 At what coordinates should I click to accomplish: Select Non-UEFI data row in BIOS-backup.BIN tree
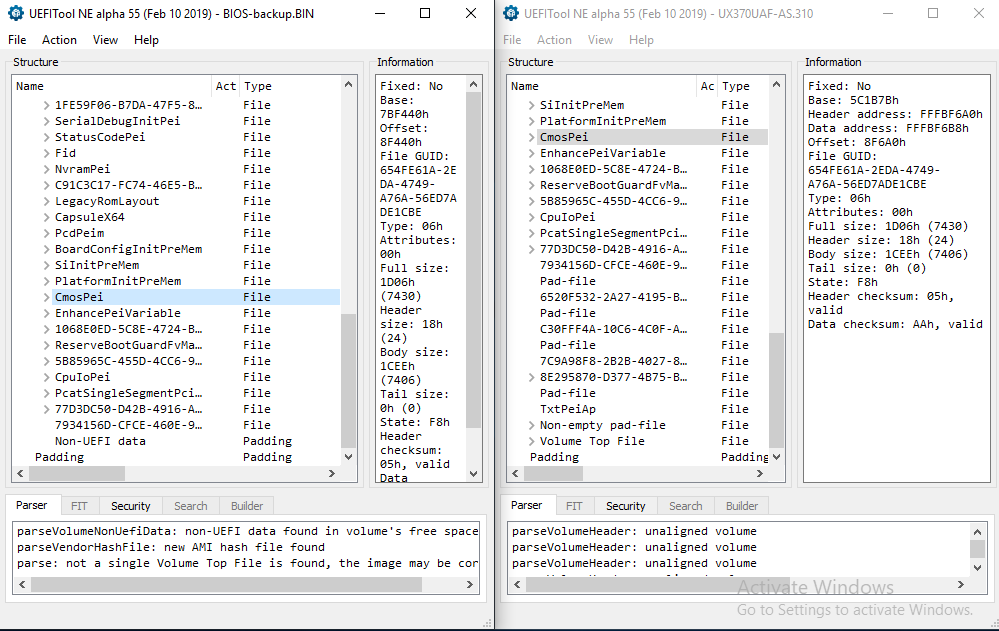pyautogui.click(x=176, y=441)
